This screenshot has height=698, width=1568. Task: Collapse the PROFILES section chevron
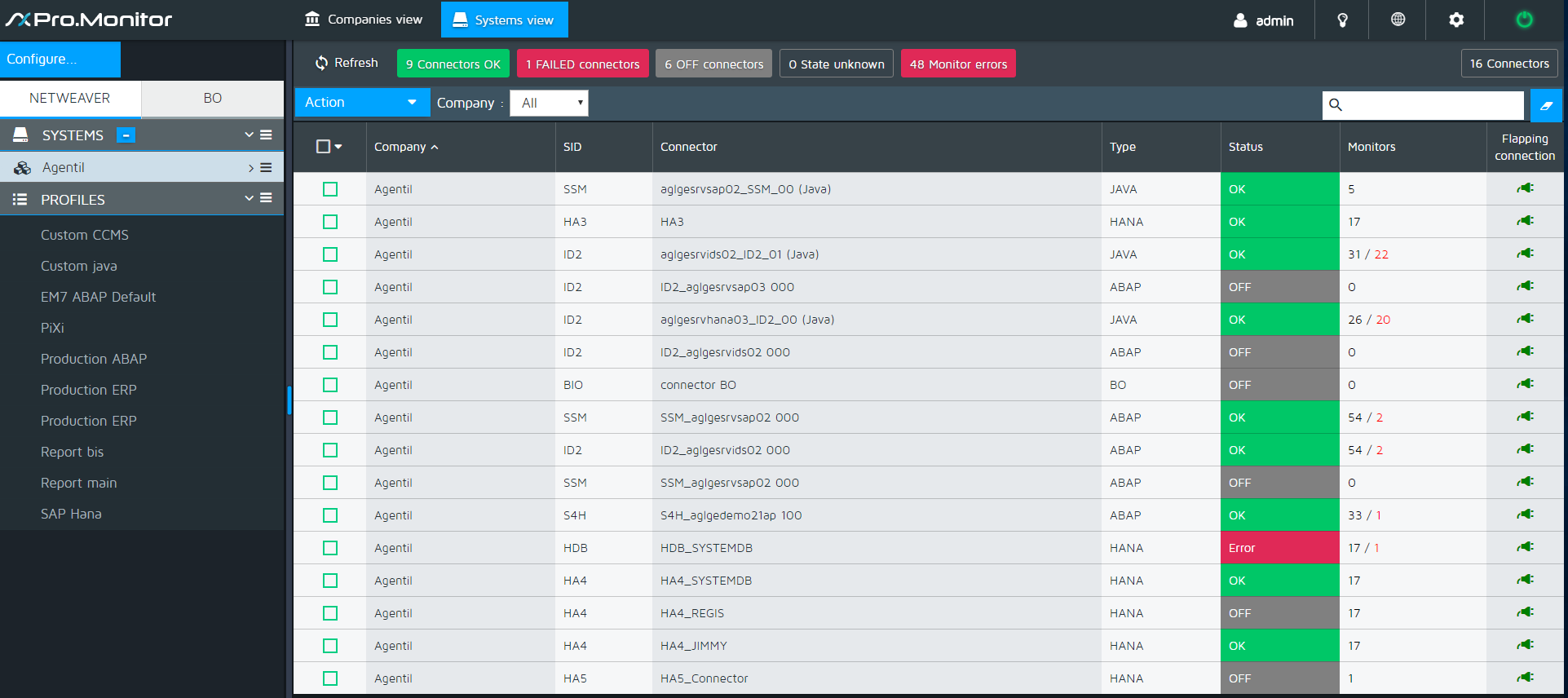249,198
